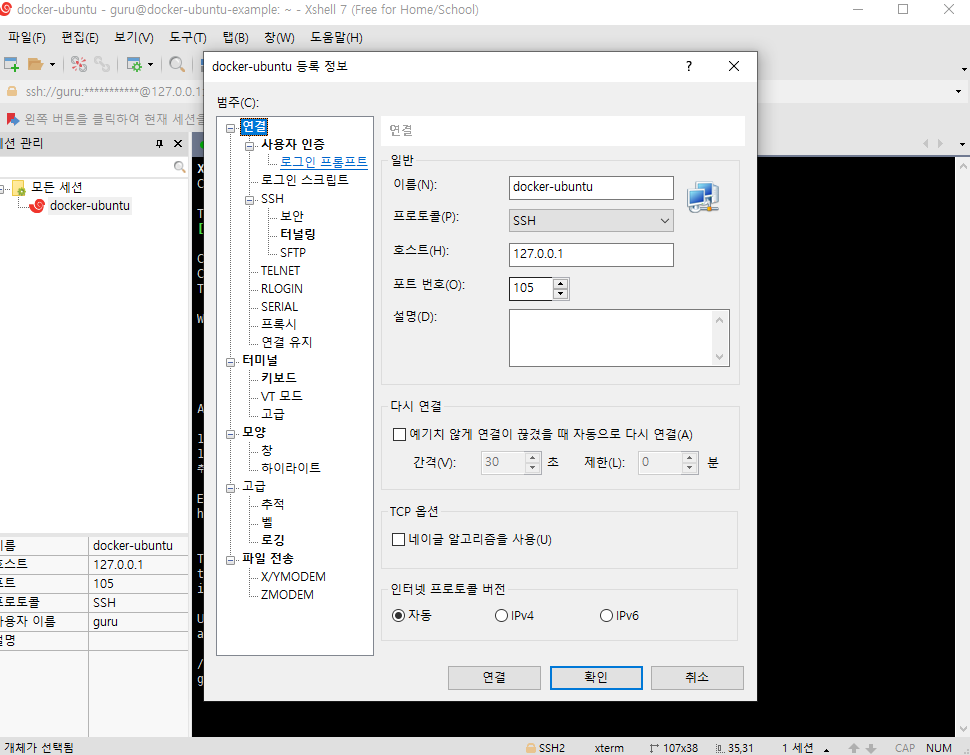Click the disconnect icon in toolbar
The image size is (970, 755).
tap(79, 64)
